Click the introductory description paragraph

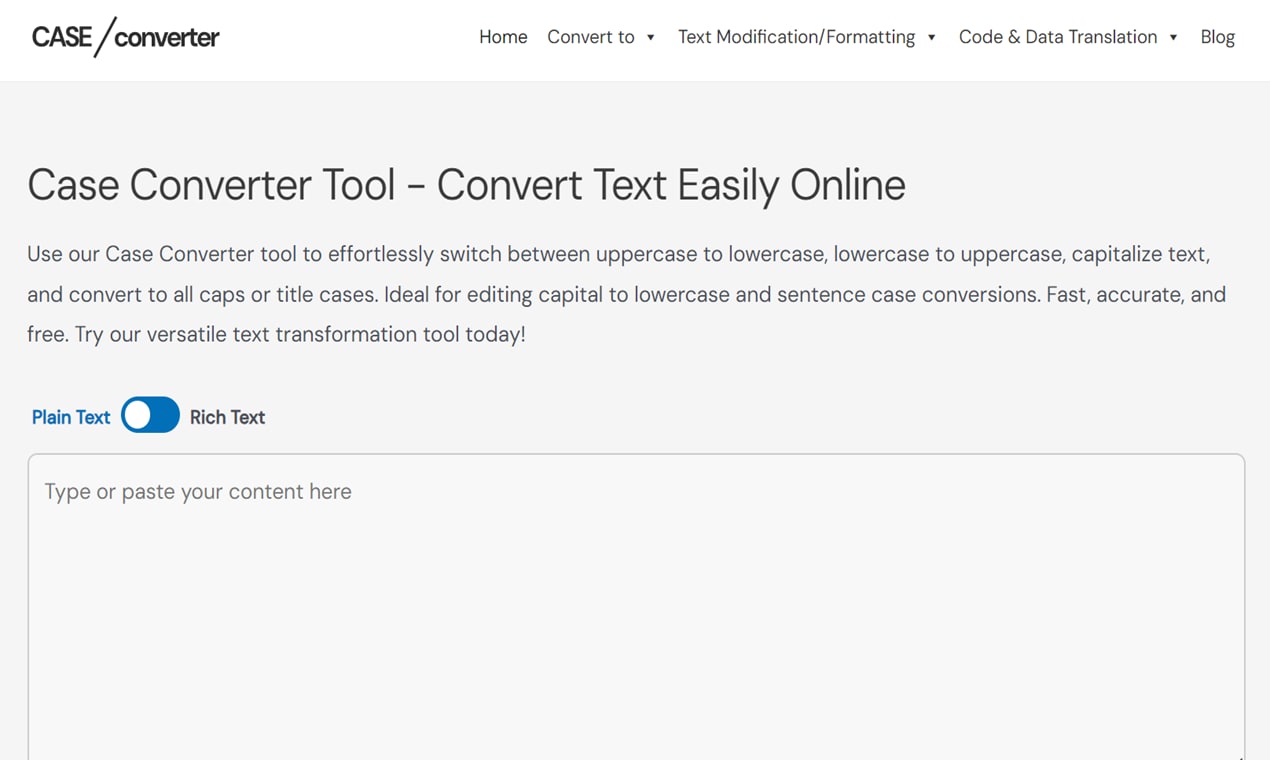pyautogui.click(x=626, y=294)
